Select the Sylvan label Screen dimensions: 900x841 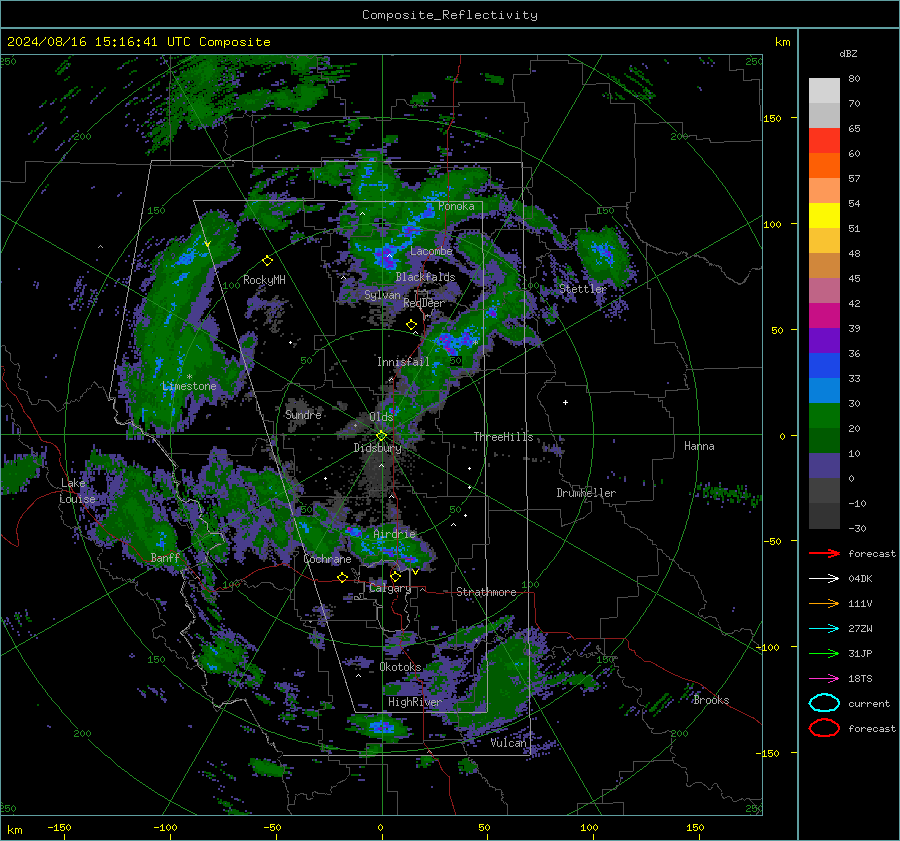point(382,295)
